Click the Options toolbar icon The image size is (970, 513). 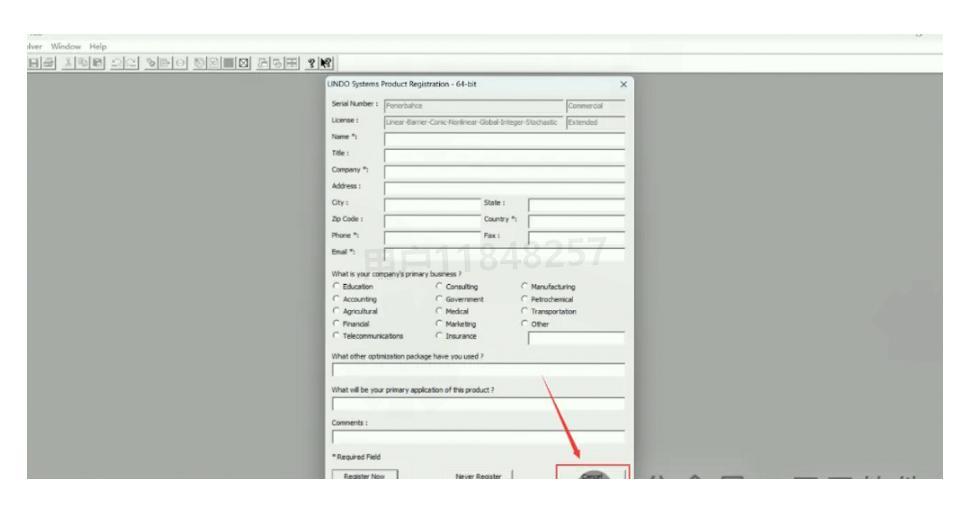coord(243,63)
